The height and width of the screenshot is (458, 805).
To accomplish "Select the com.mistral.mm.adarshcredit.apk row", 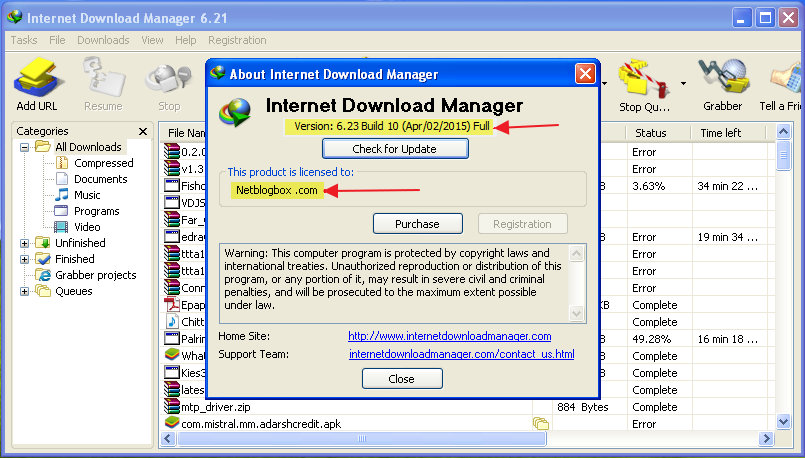I will [466, 424].
